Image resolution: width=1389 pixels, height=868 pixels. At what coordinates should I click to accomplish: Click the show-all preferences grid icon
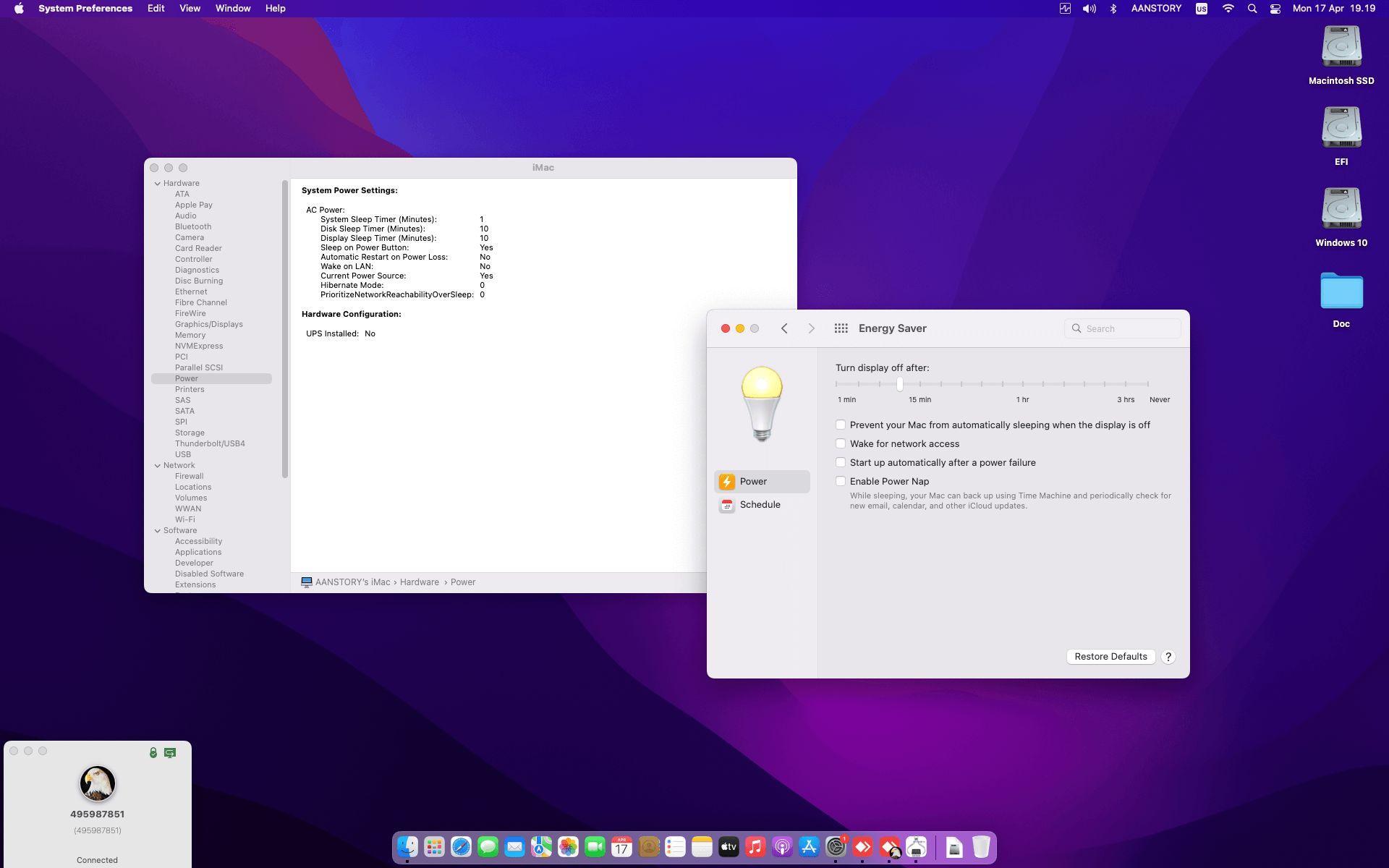coord(841,328)
